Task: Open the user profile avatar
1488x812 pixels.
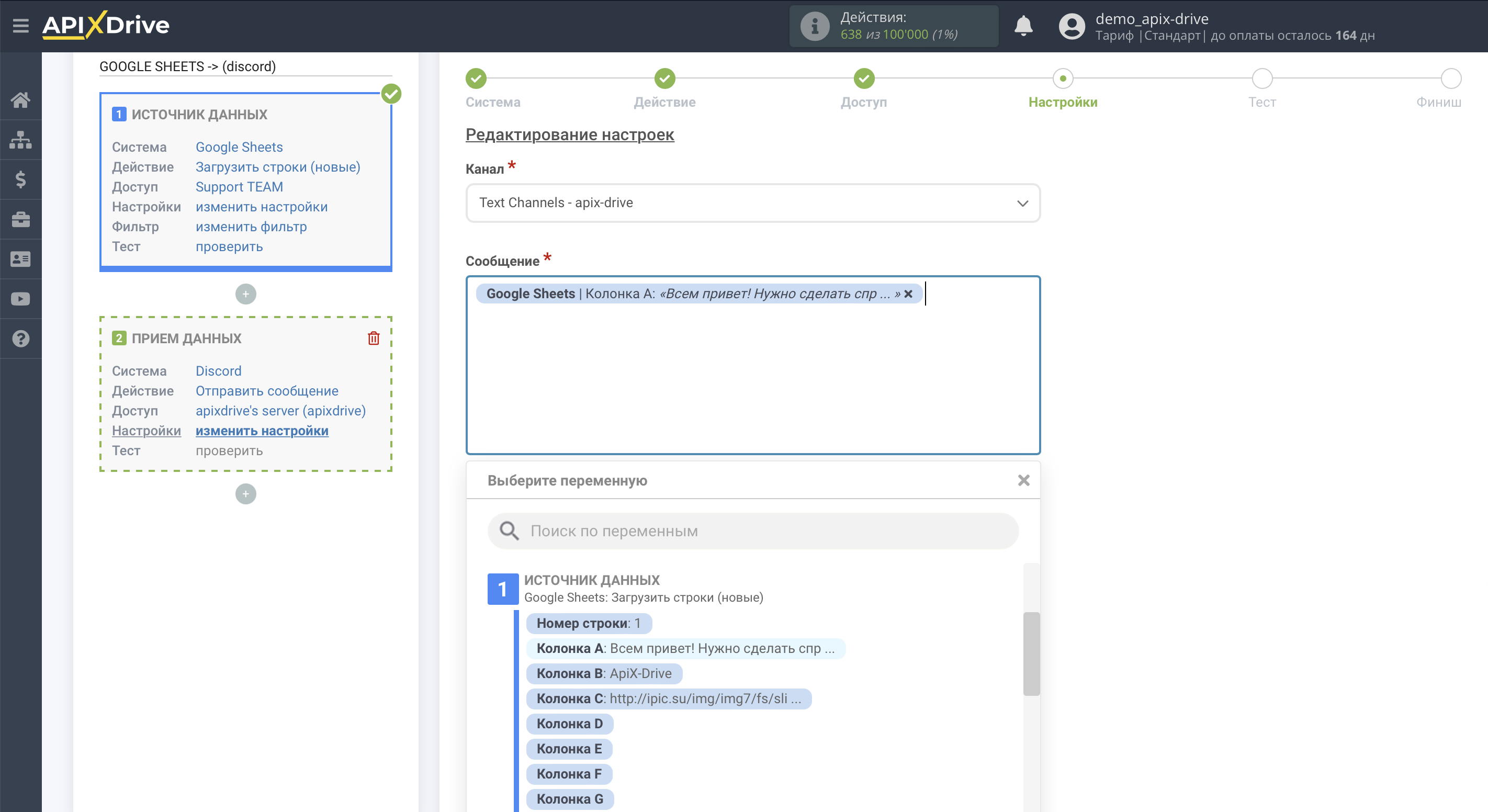Action: point(1072,27)
